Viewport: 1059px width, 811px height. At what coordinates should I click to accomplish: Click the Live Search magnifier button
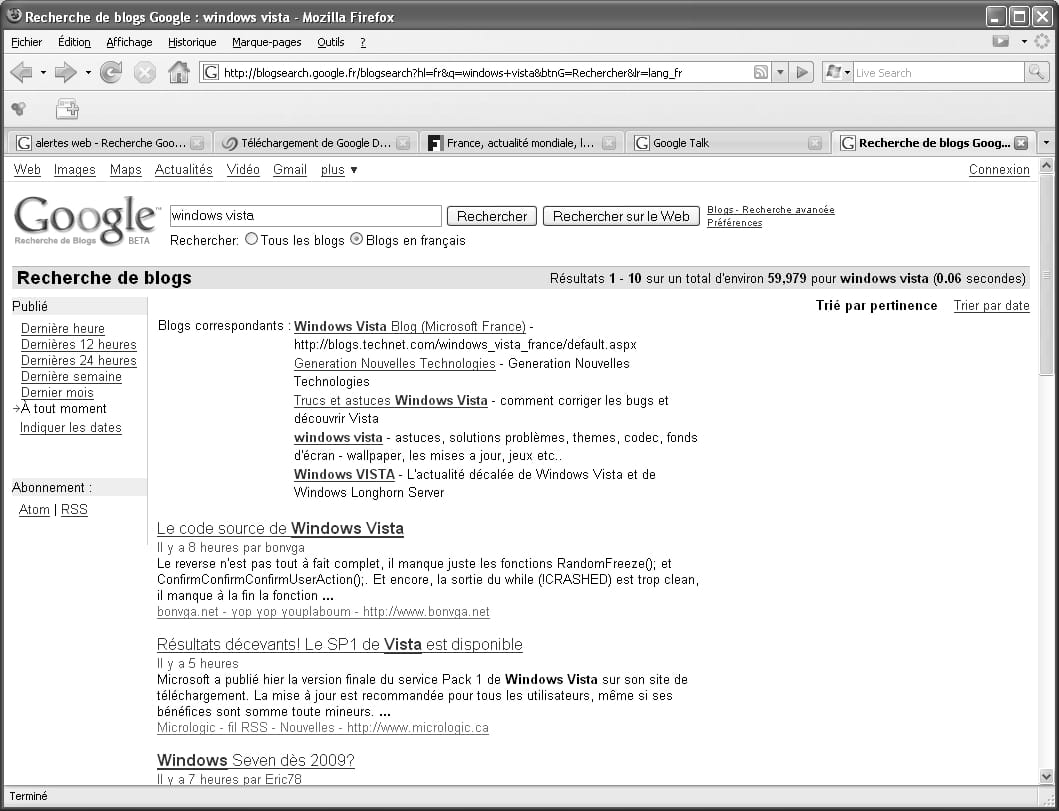tap(1036, 72)
